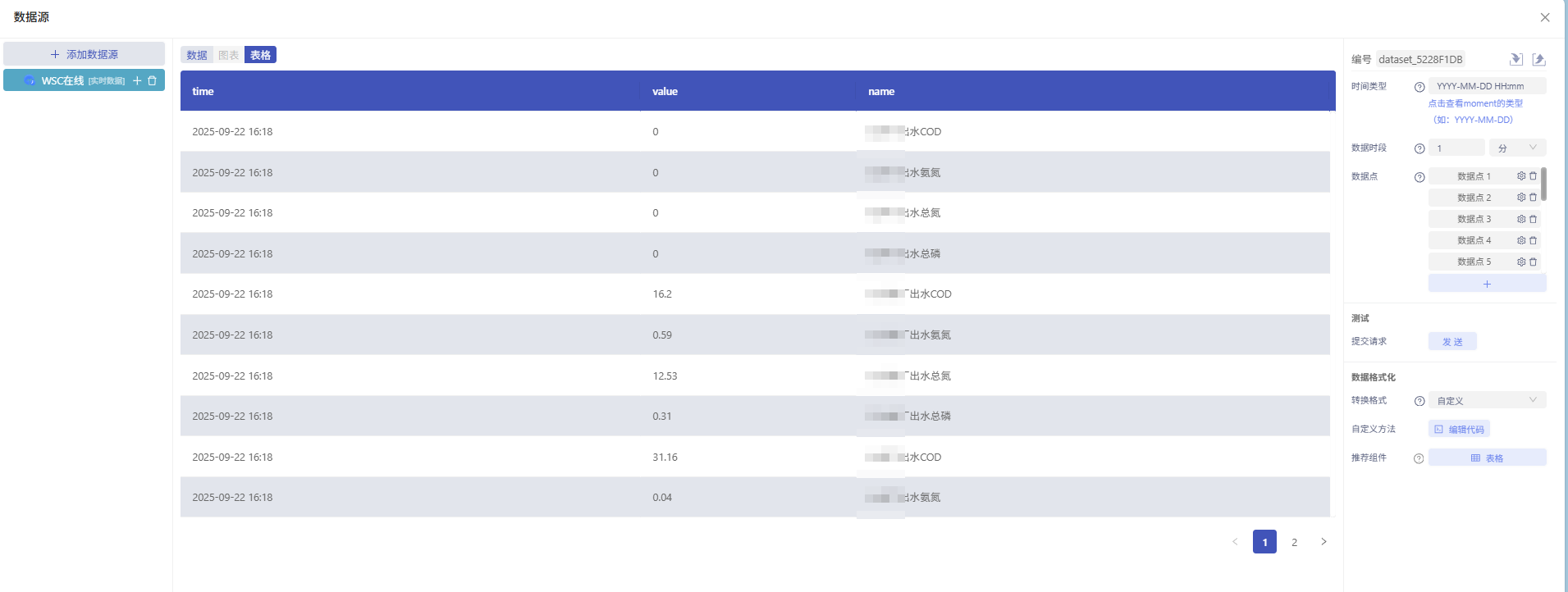Delete 数据点 1 with trash icon
Screen dimensions: 1568x592
tap(1533, 176)
